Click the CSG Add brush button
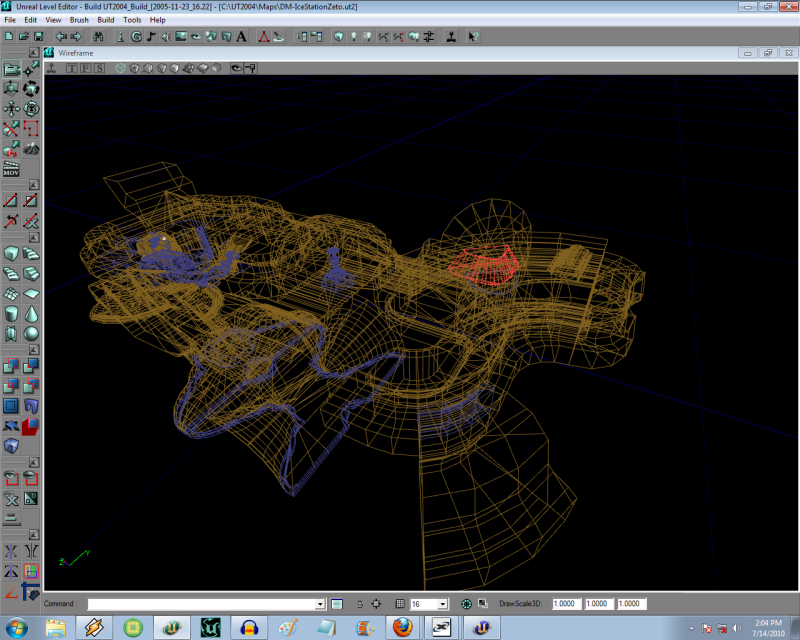800x640 pixels. tap(11, 366)
